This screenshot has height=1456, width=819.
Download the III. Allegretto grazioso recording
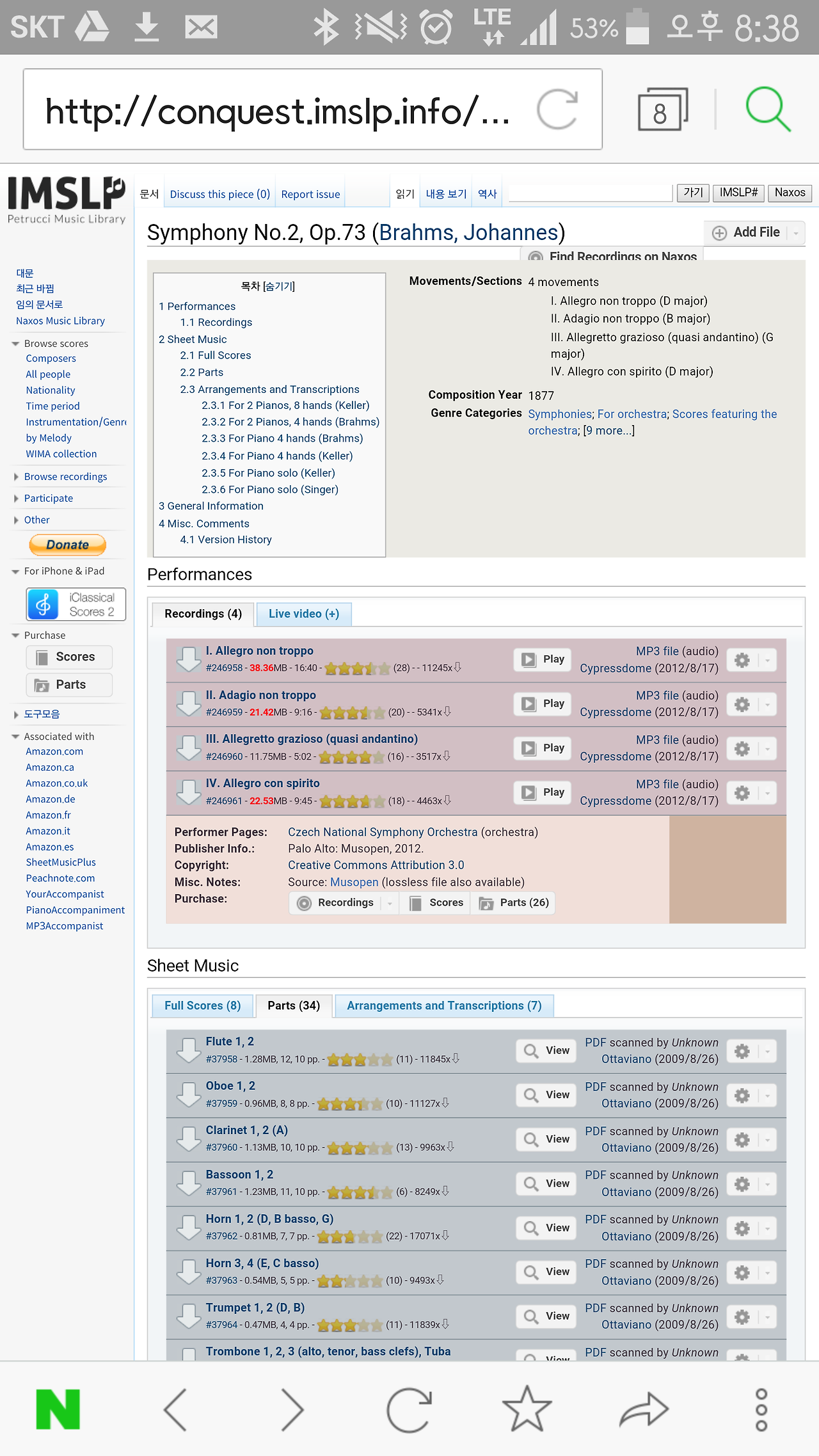189,748
